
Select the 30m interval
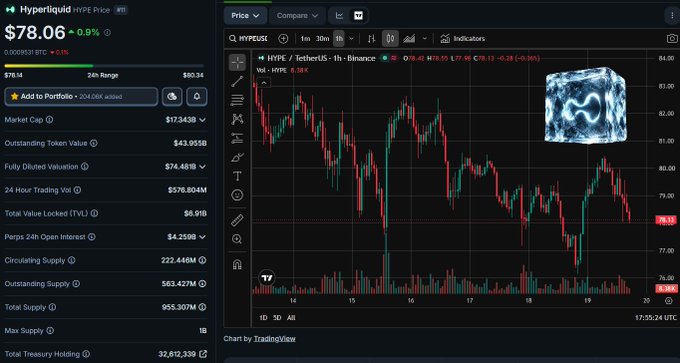[x=322, y=39]
